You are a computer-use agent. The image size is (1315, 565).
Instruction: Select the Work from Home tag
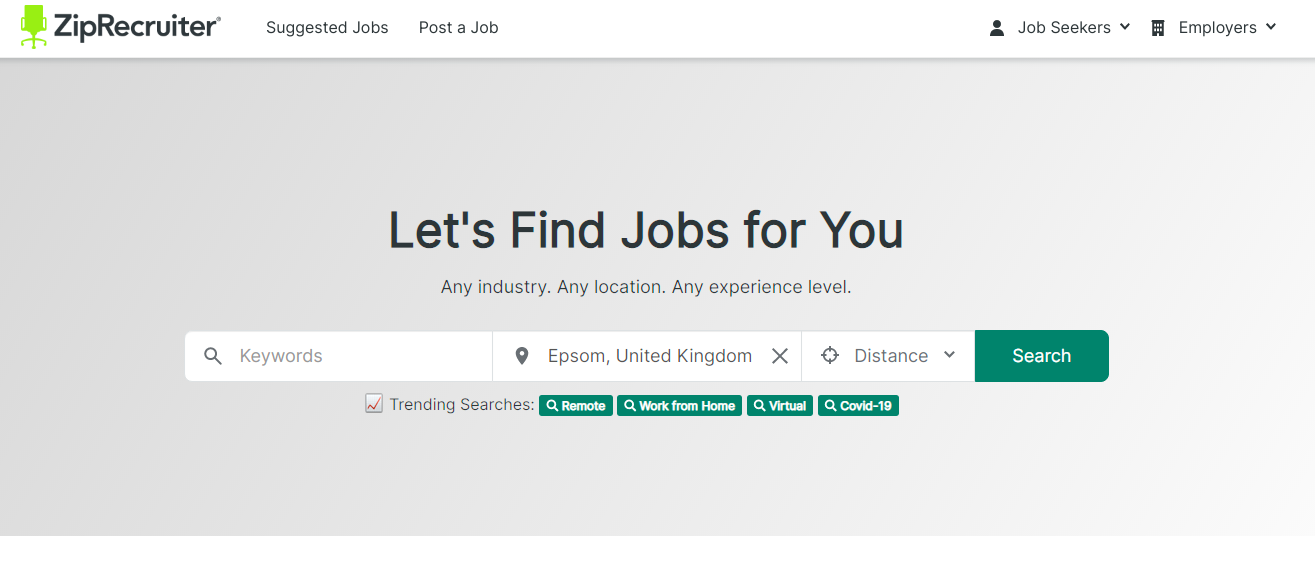click(679, 406)
